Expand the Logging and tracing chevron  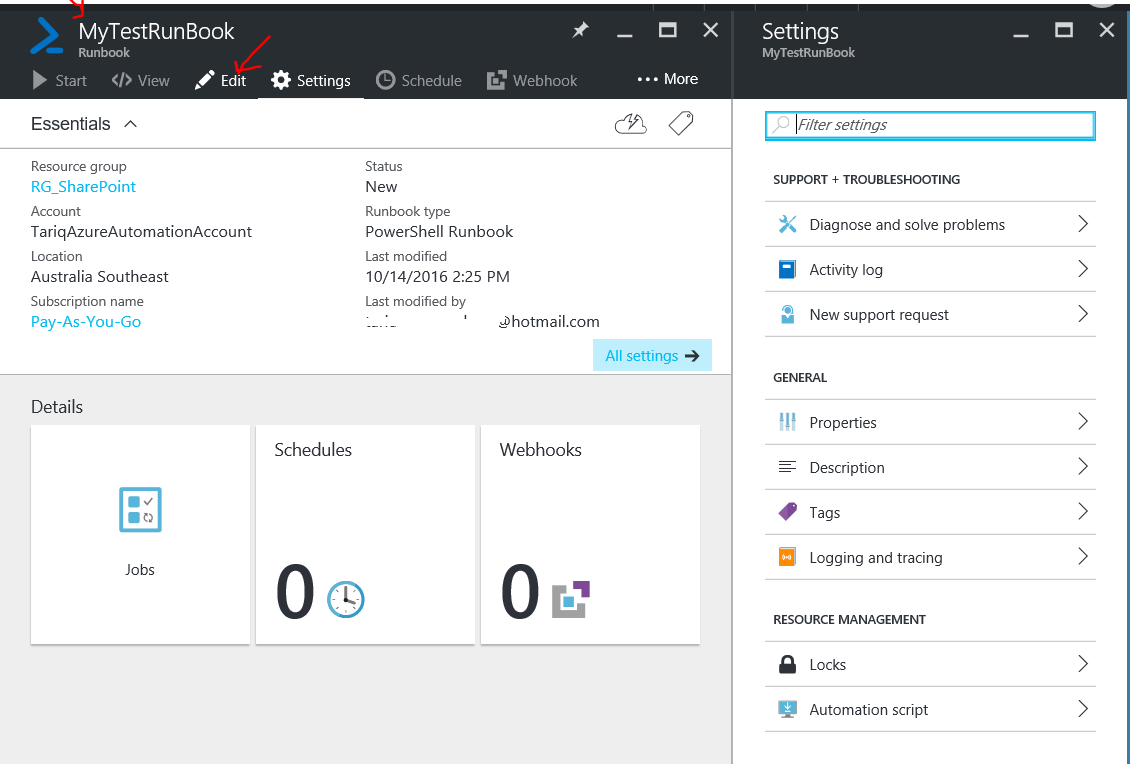(x=1083, y=557)
